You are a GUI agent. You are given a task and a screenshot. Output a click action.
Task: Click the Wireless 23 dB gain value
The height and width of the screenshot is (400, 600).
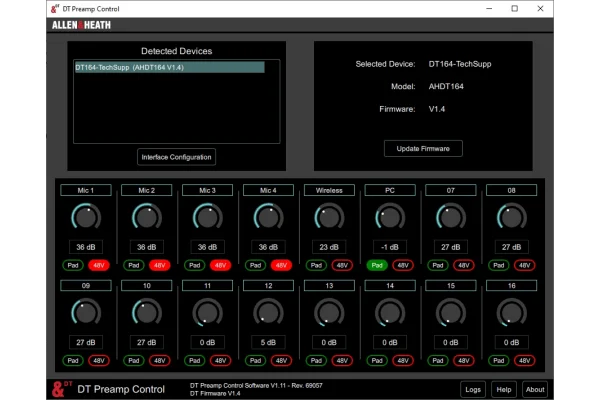(x=329, y=247)
